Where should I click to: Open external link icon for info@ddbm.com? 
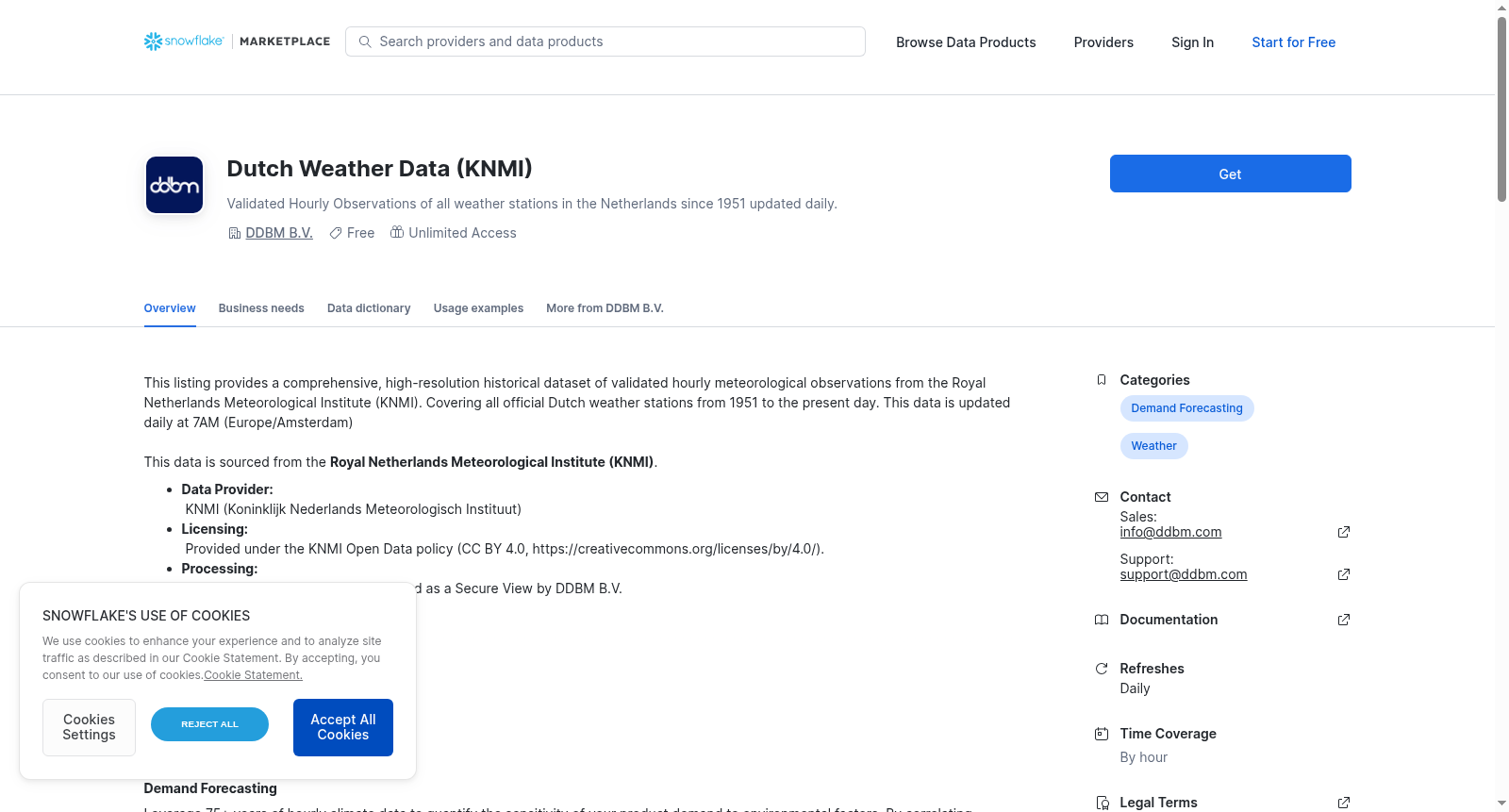click(1344, 532)
